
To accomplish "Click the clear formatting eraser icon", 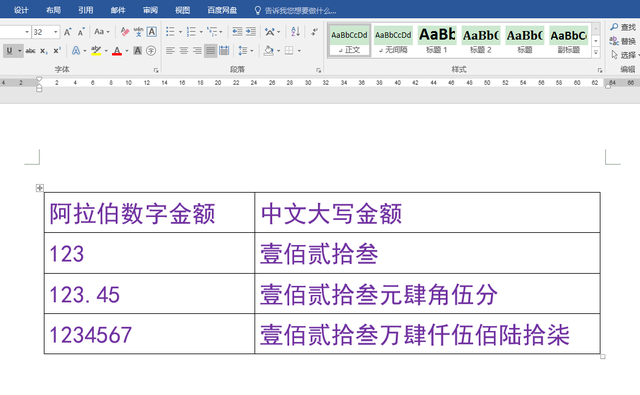I will point(125,32).
